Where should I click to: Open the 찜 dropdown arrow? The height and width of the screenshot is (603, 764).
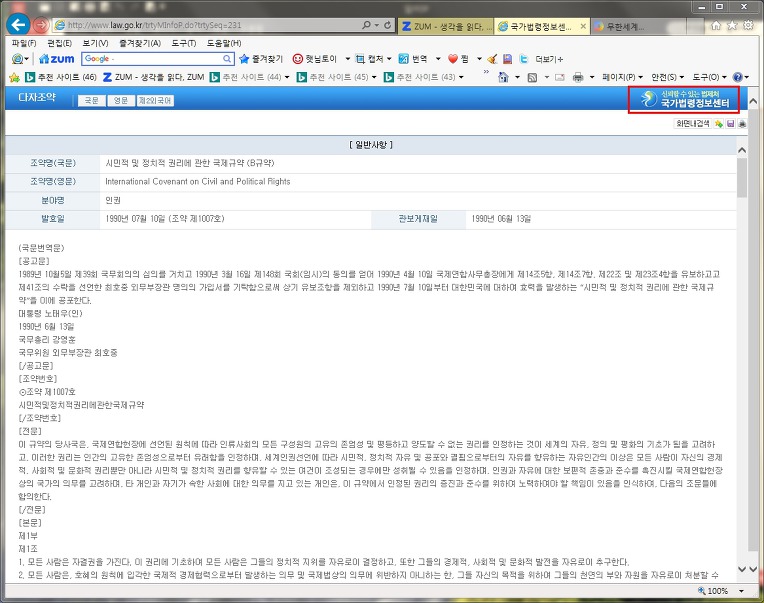click(479, 59)
